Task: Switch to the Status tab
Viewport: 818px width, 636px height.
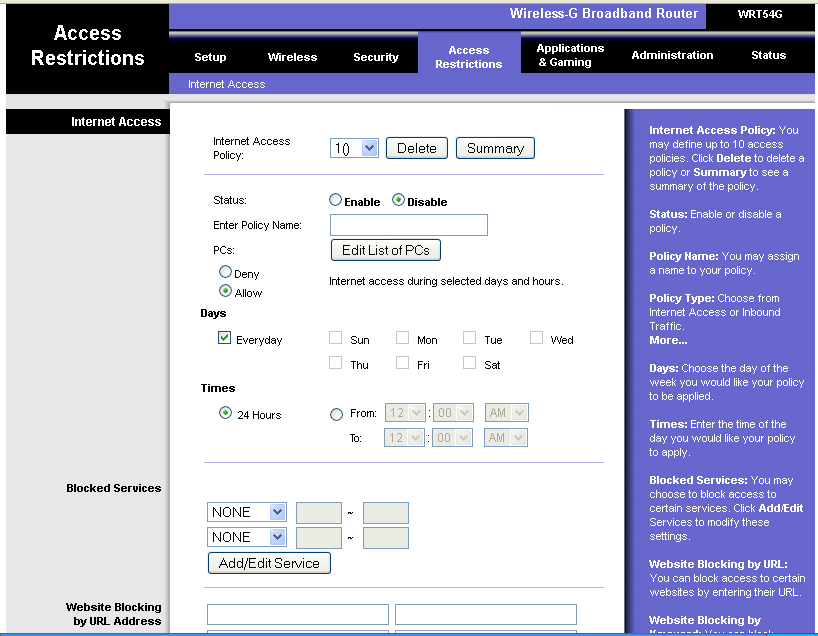Action: [768, 55]
